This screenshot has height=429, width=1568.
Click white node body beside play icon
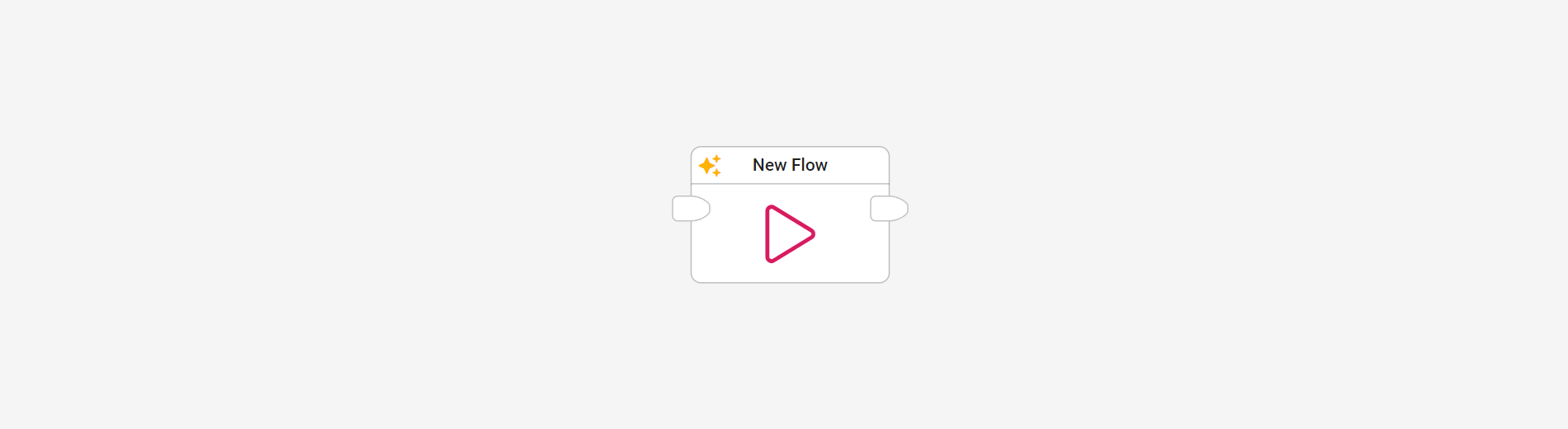tap(850, 247)
